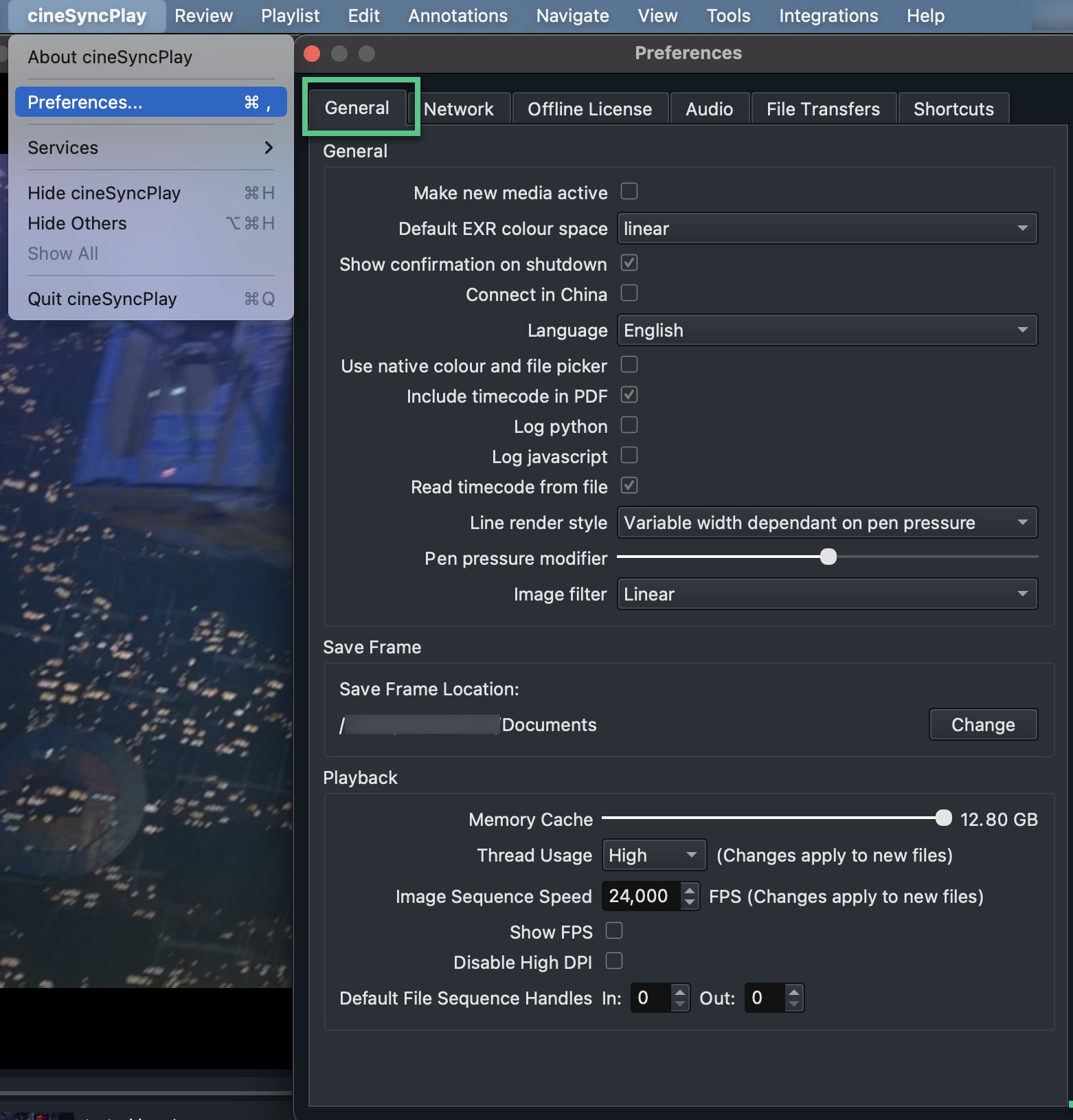Click the cineSyncPlay application menu
1073x1120 pixels.
[x=87, y=16]
